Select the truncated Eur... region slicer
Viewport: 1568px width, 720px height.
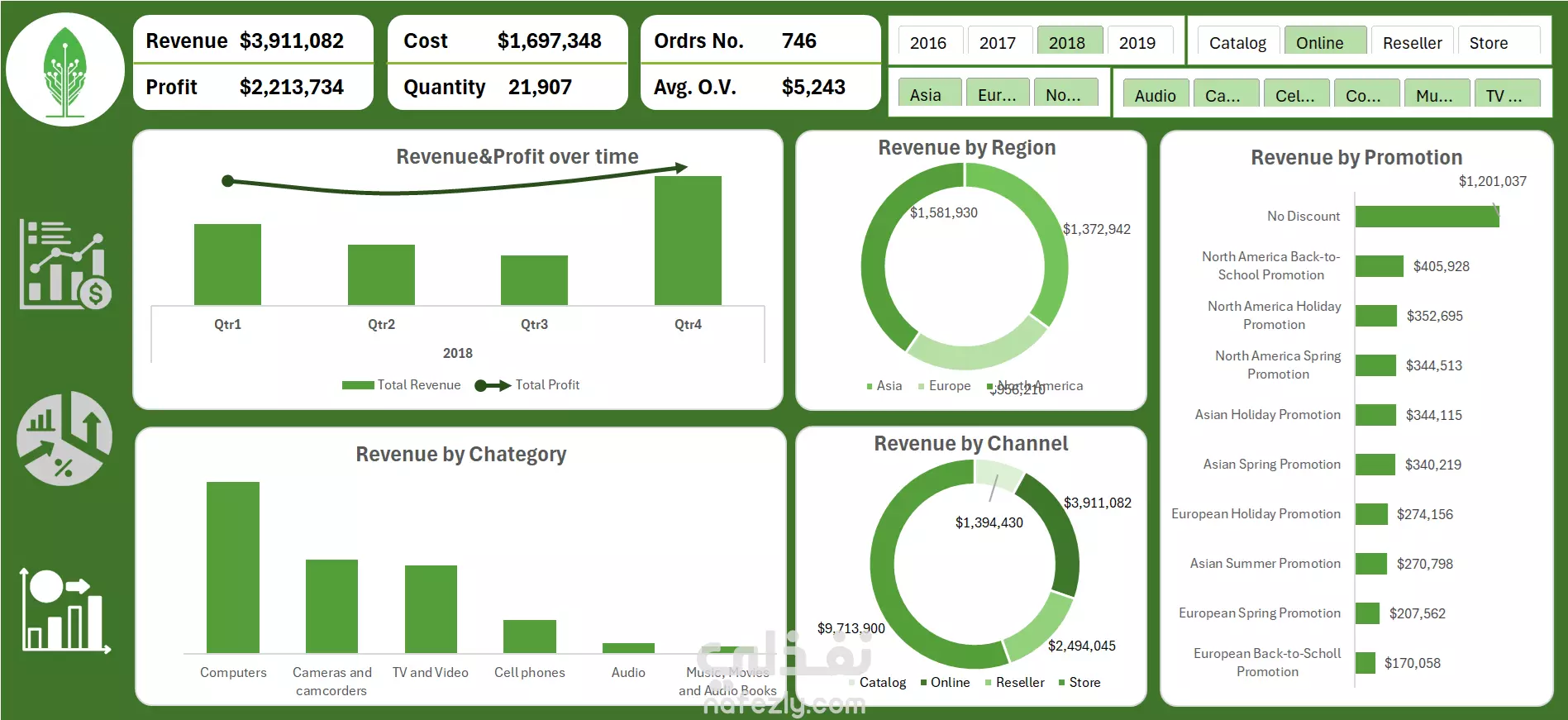(998, 93)
